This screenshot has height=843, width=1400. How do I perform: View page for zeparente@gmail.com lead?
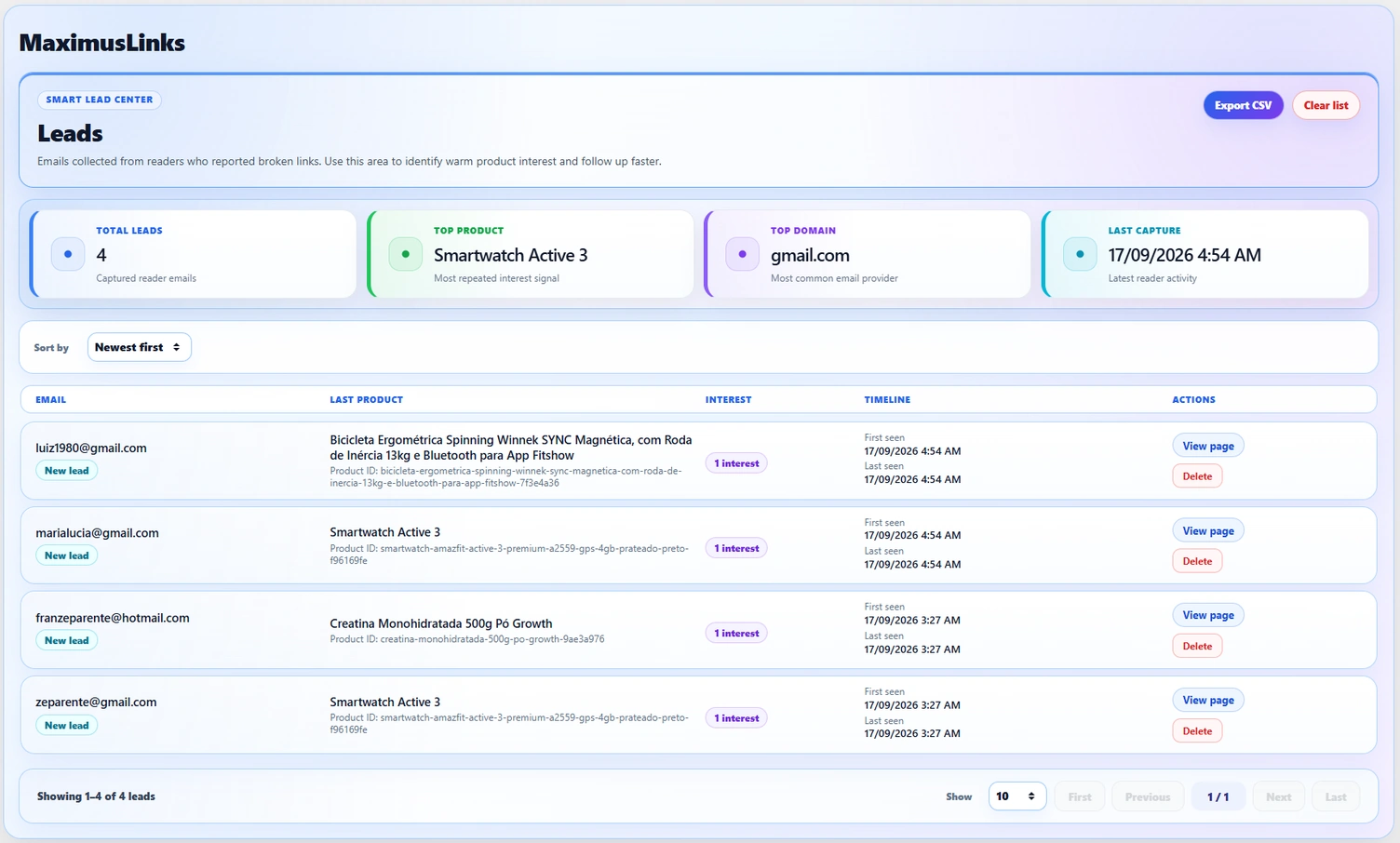pos(1207,700)
